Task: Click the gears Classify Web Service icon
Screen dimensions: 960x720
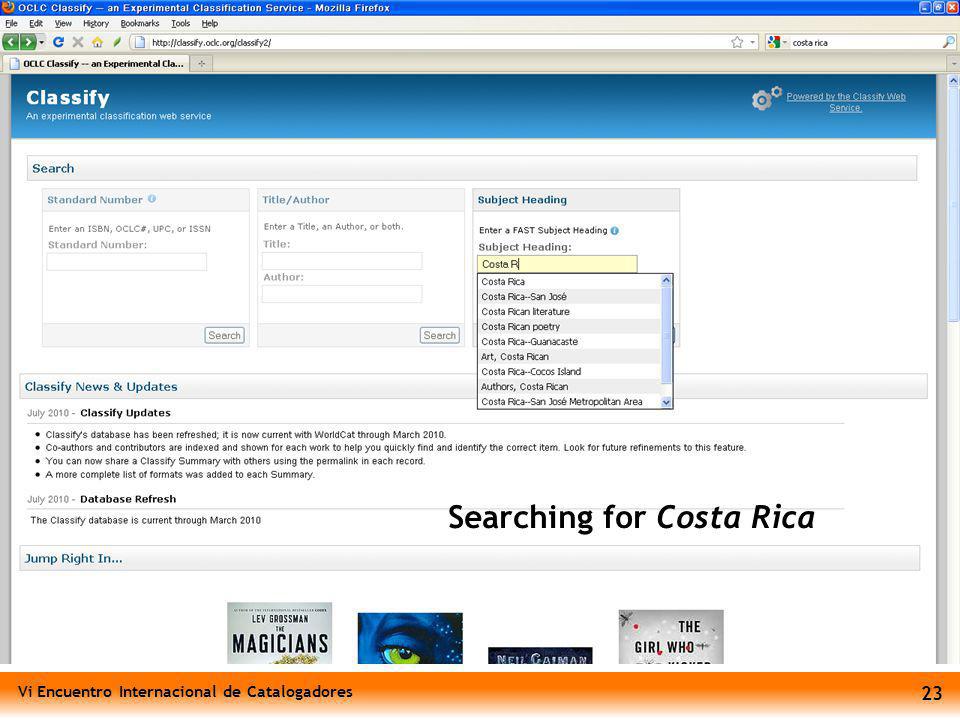Action: click(x=767, y=97)
